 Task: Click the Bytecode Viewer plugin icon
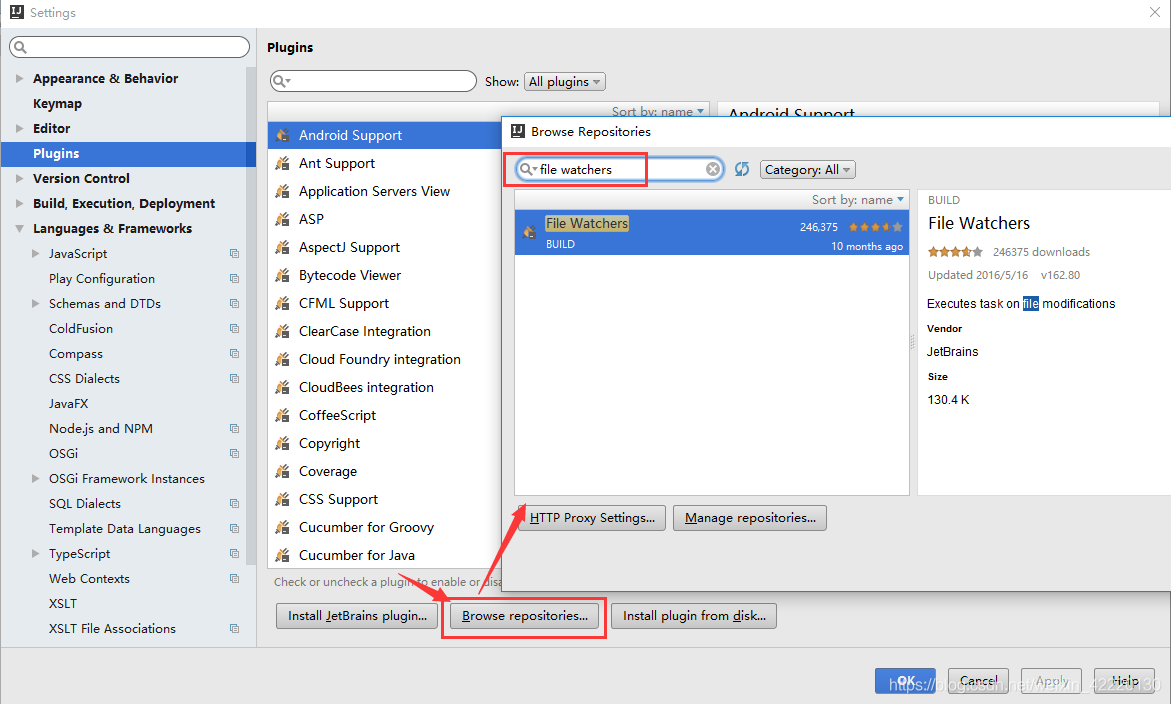point(282,275)
